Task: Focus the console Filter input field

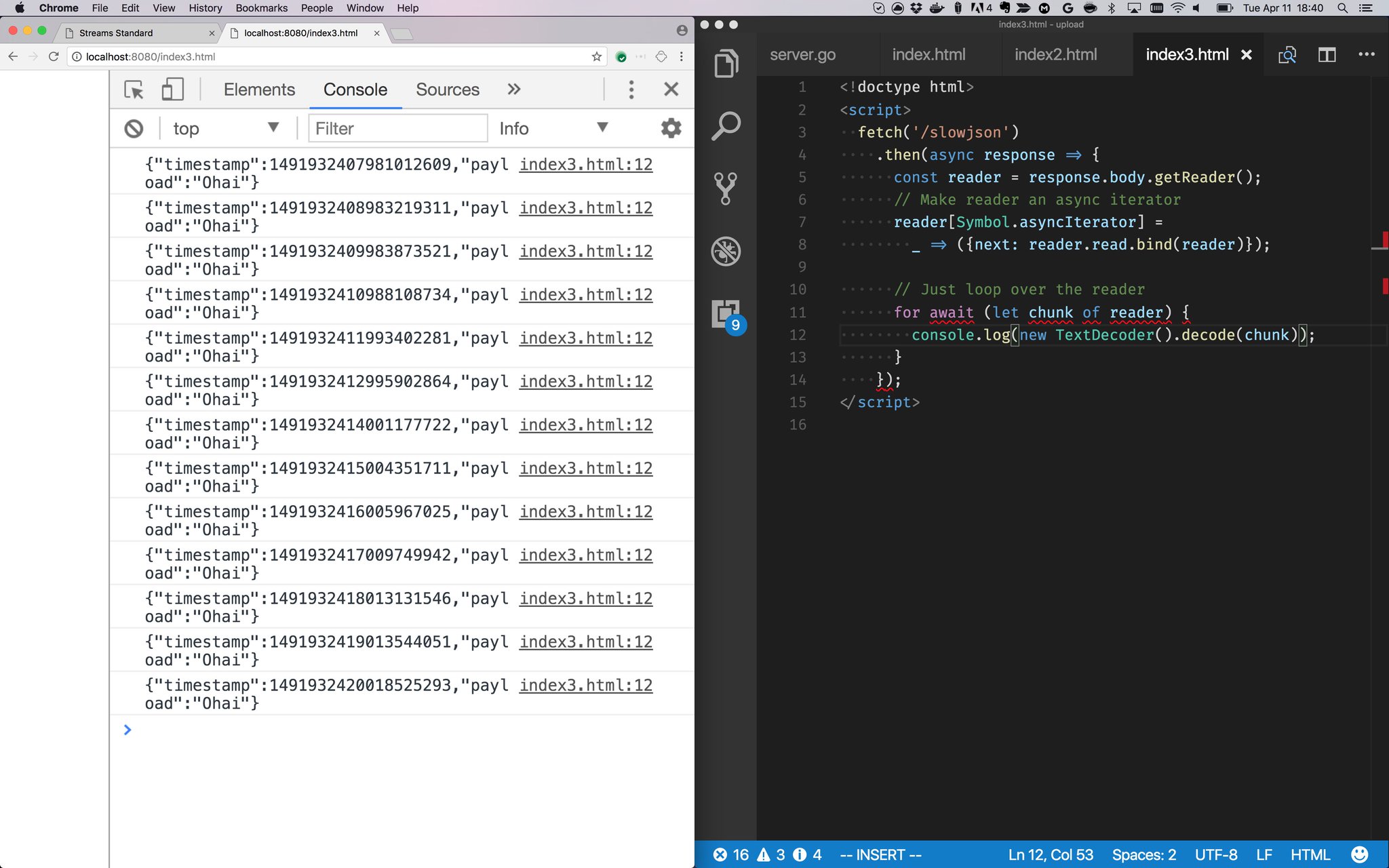Action: 398,128
